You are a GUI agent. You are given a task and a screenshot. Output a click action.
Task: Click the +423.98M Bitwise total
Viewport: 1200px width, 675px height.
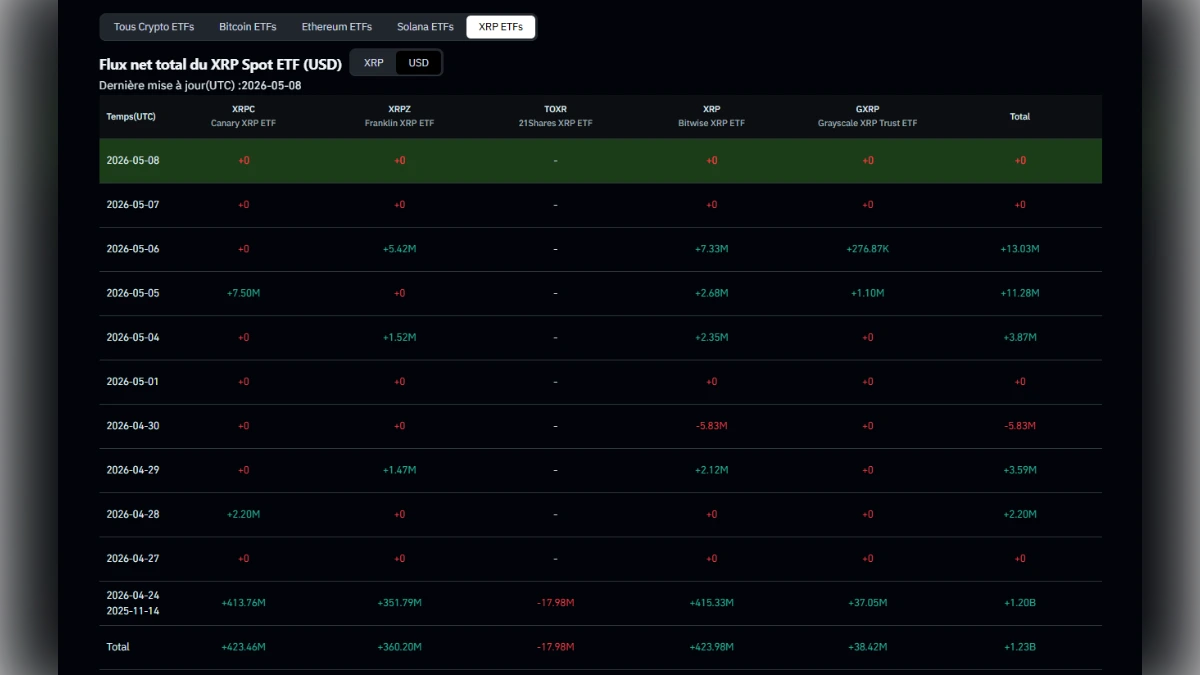pyautogui.click(x=711, y=647)
